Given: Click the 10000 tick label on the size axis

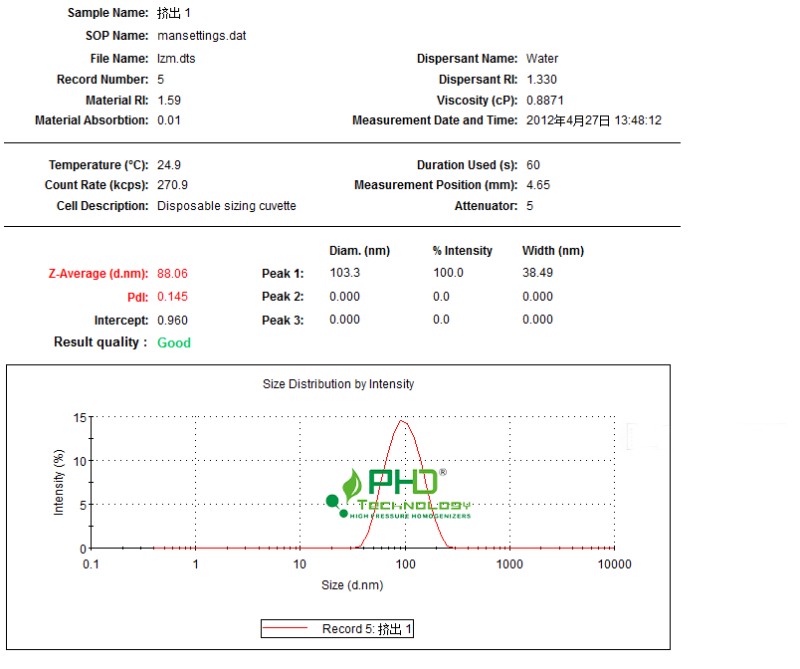Looking at the screenshot, I should 614,564.
